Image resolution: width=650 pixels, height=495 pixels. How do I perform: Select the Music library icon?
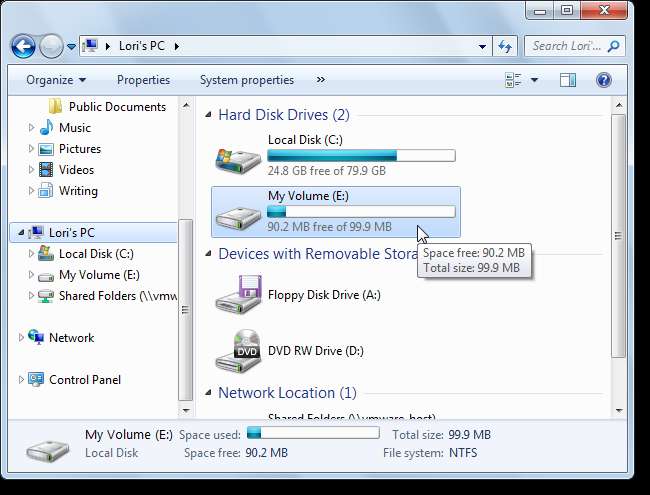[46, 127]
